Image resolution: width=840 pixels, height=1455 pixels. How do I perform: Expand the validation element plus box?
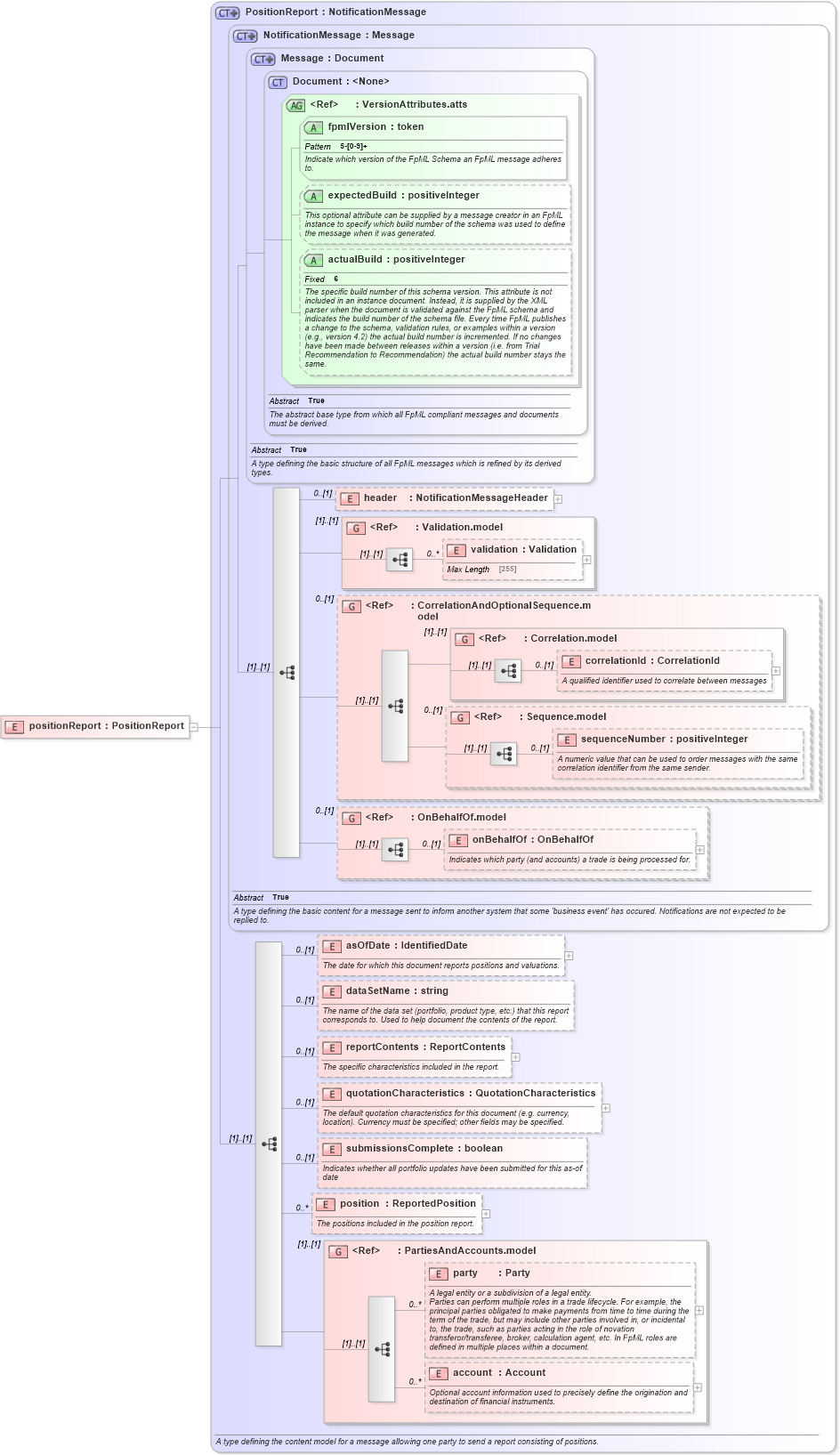[586, 560]
